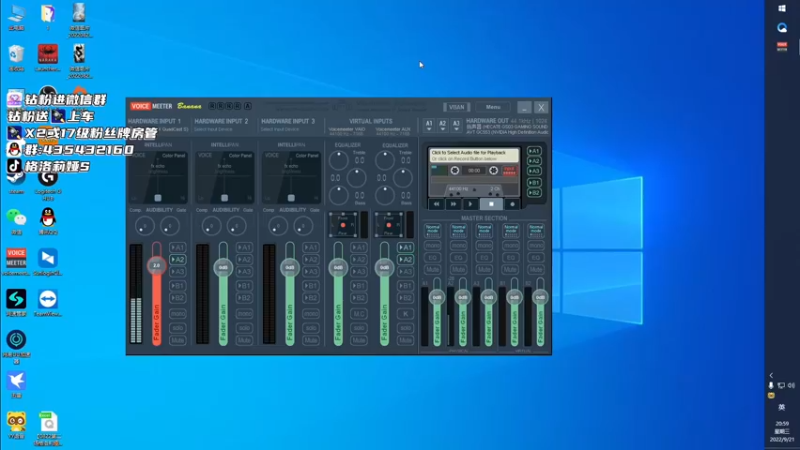Viewport: 800px width, 450px height.
Task: Click the microphone icon in system tray
Action: [771, 386]
